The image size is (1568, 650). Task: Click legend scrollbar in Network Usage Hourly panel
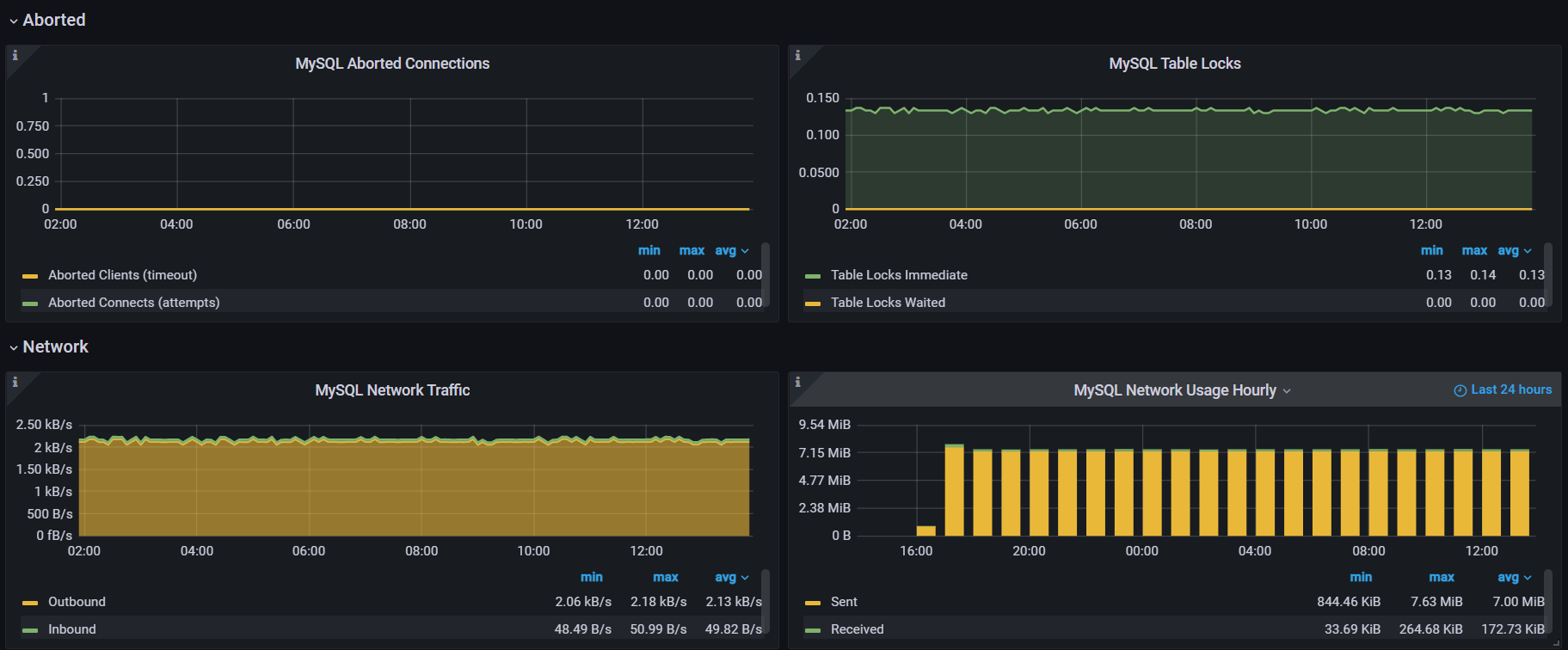[1548, 600]
